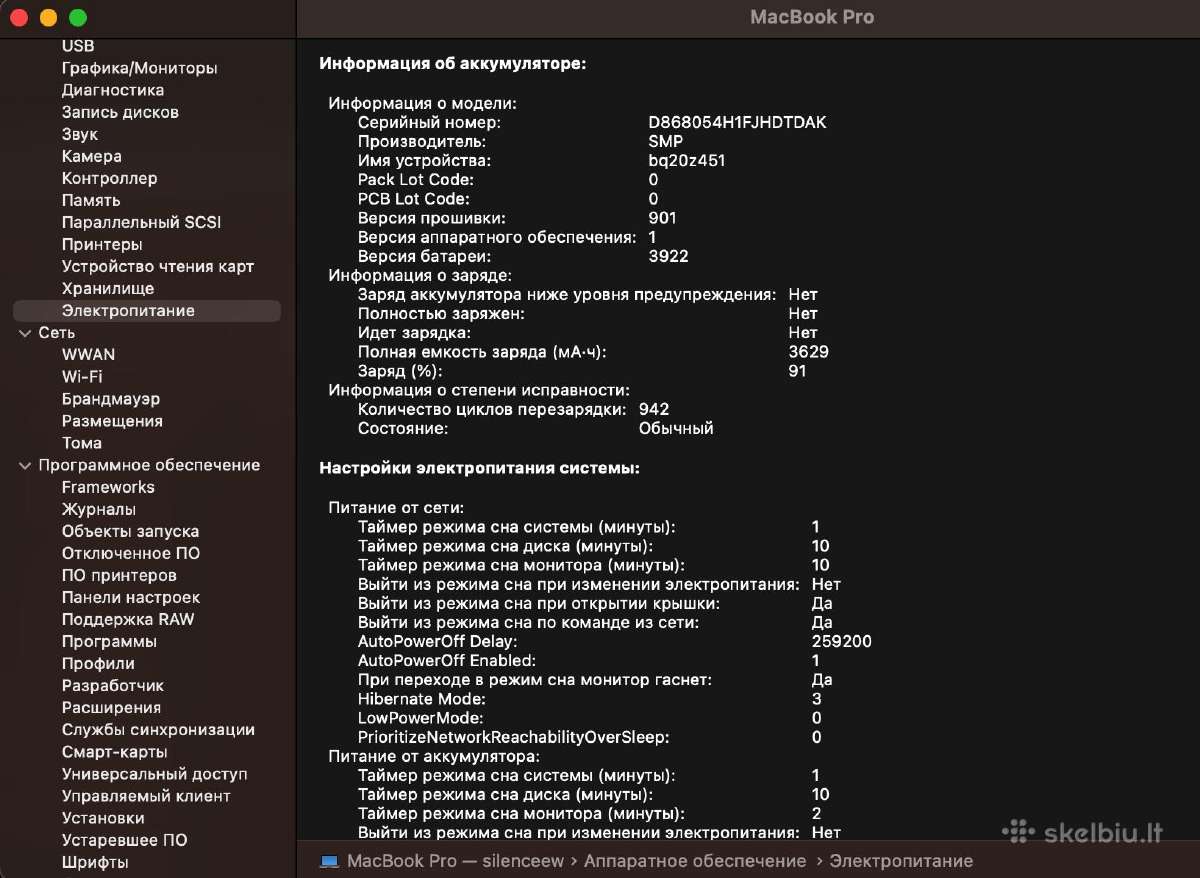Click heading Информация об аккумуляторе
Image resolution: width=1200 pixels, height=878 pixels.
click(x=452, y=63)
